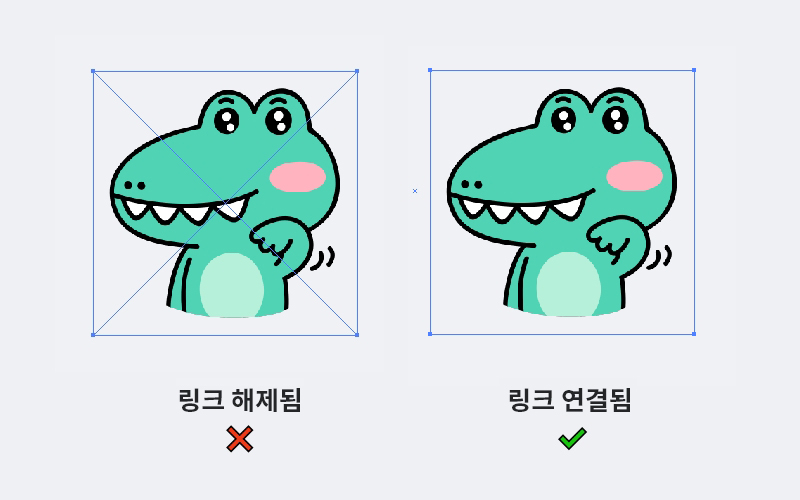Image resolution: width=800 pixels, height=500 pixels.
Task: Click bottom-right handle of linked image frame
Action: 694,334
